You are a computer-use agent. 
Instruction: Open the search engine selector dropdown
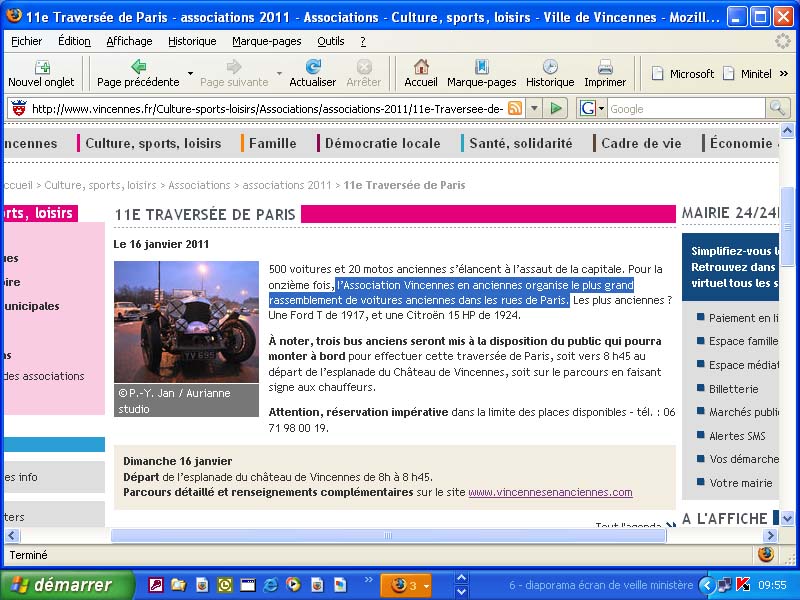592,108
